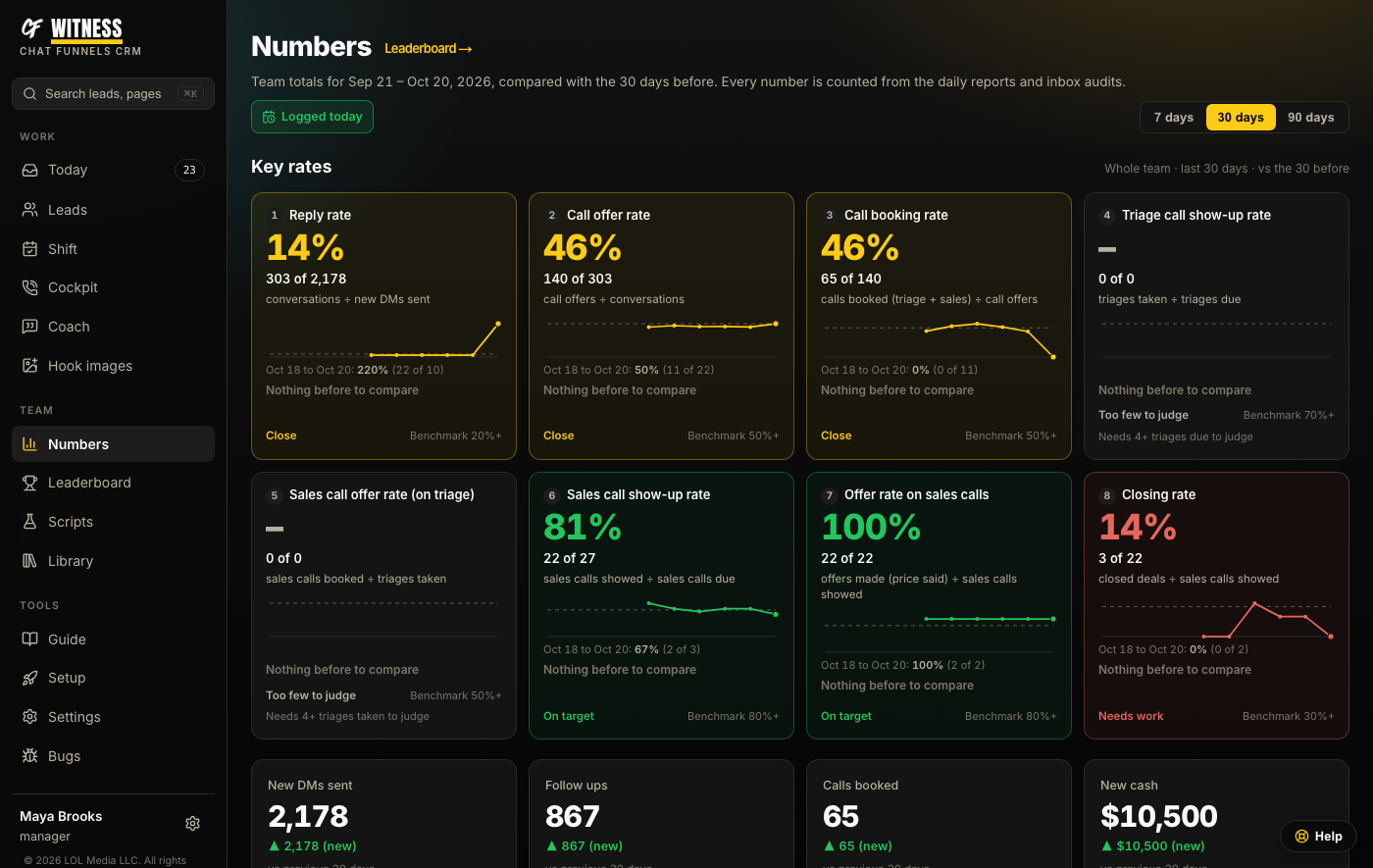Click the Shift calendar-check icon

coord(29,249)
